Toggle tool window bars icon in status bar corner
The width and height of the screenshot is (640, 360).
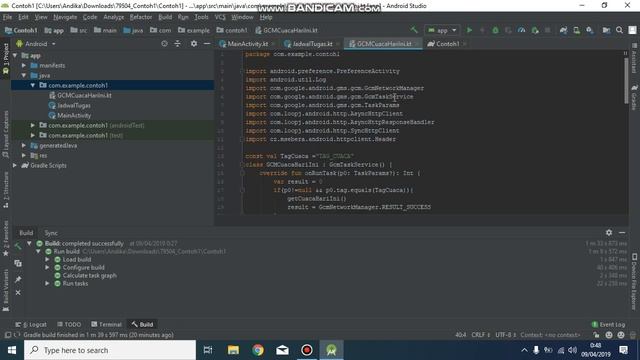point(7,335)
